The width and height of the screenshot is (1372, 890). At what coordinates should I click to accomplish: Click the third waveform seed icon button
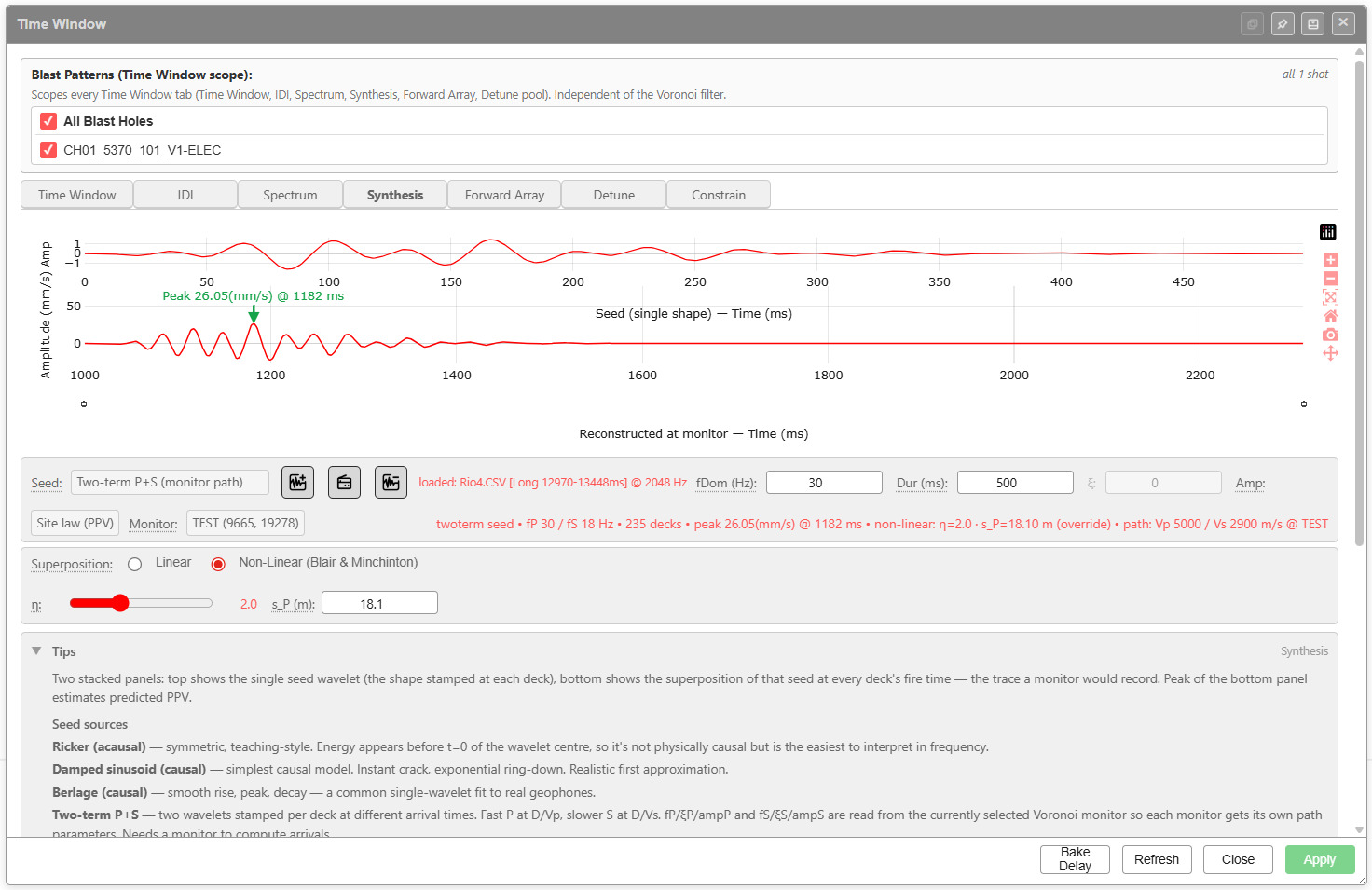(391, 483)
